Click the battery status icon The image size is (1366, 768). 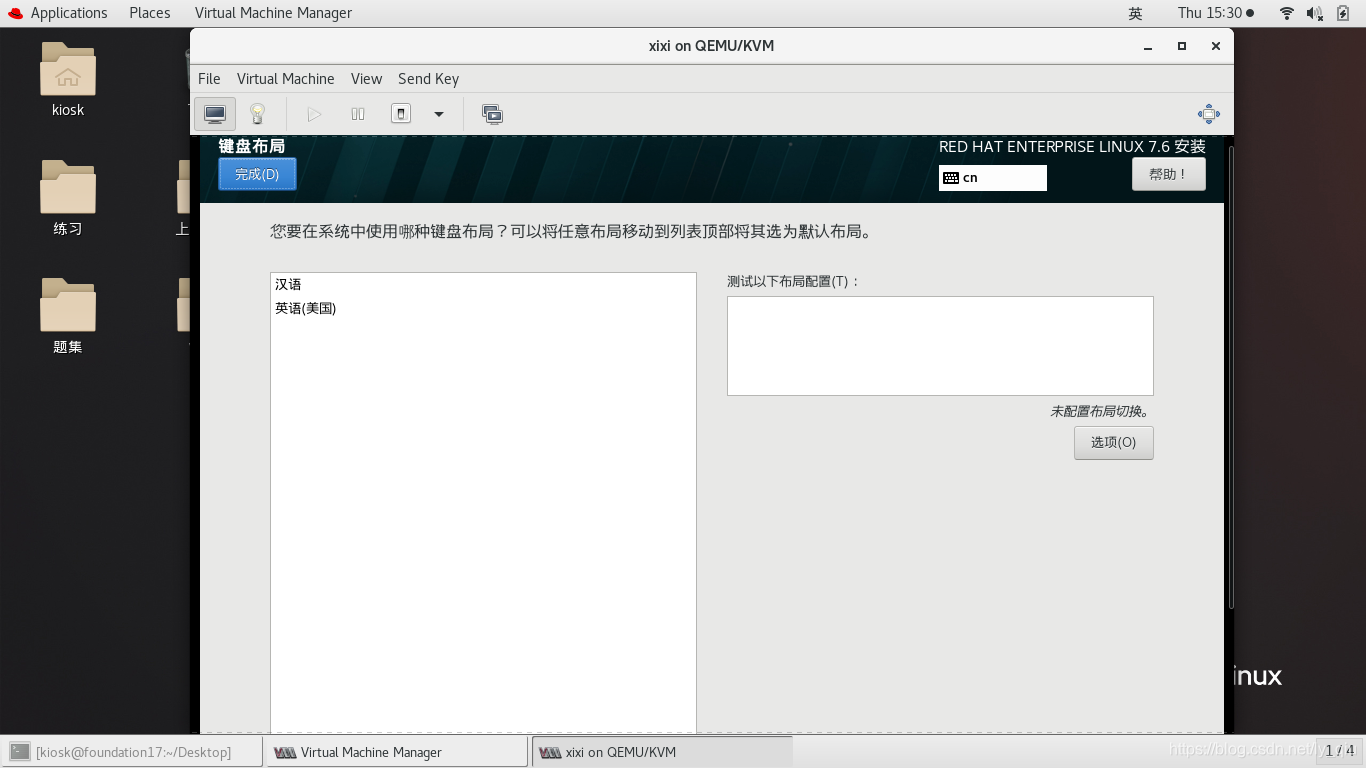click(1343, 13)
